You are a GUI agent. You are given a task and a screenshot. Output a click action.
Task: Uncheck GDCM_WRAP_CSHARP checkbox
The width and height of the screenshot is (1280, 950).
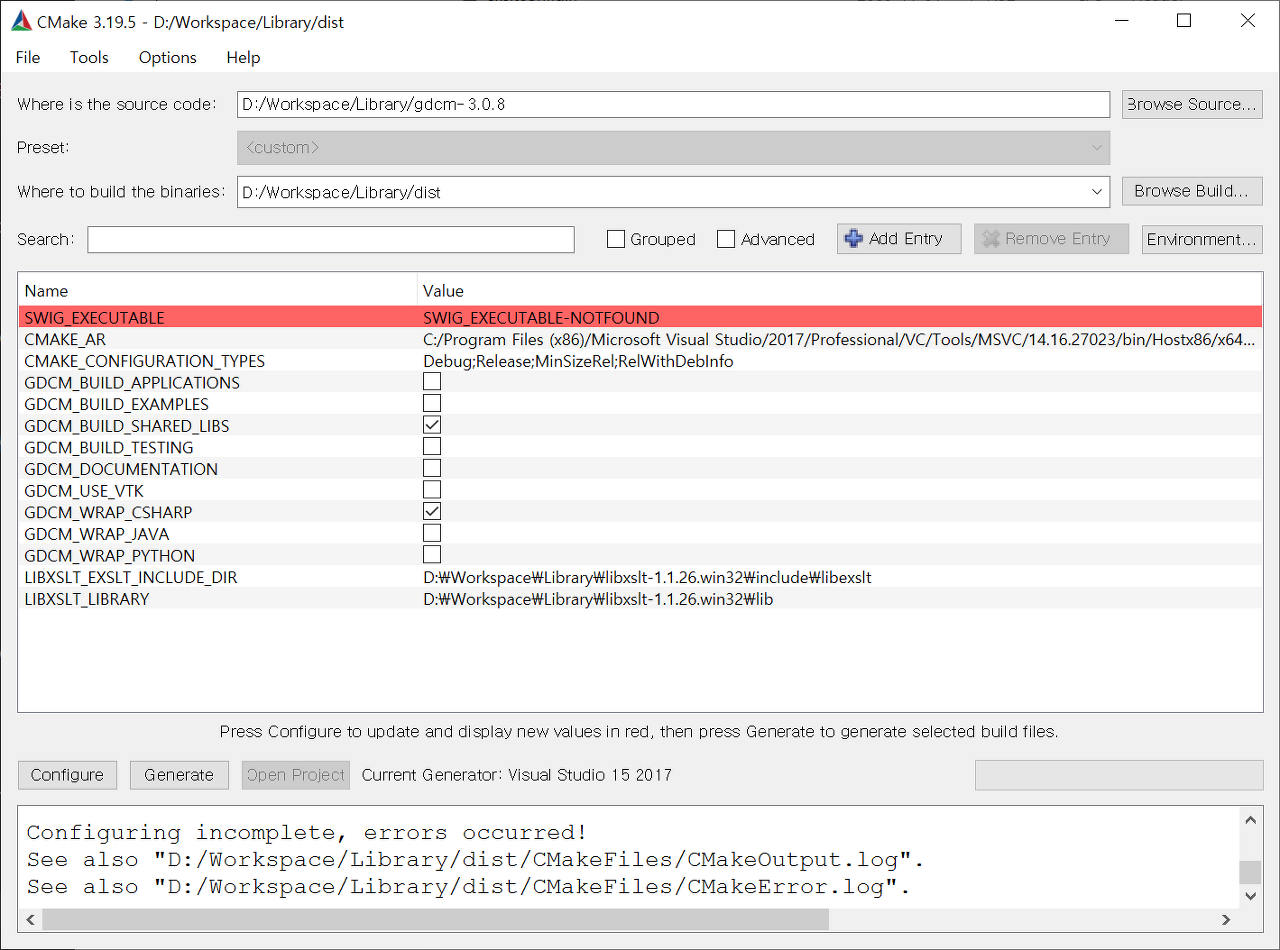coord(432,512)
